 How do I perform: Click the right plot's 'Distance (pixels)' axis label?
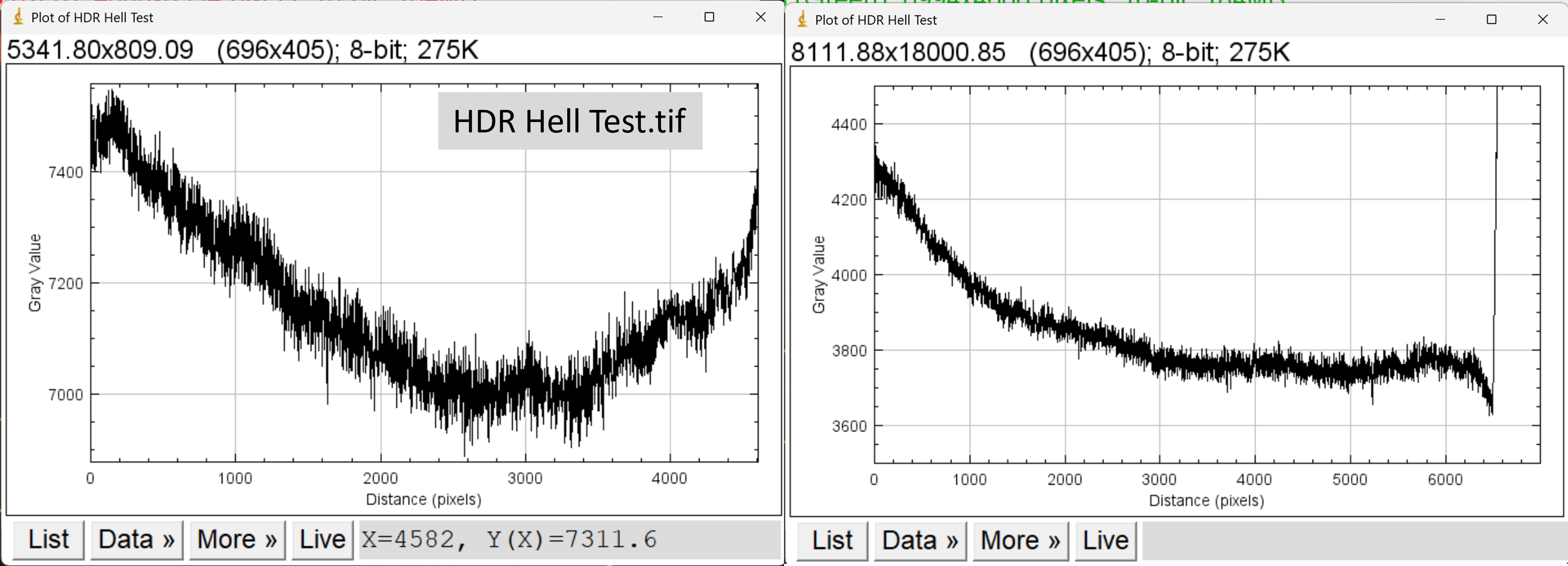click(x=1206, y=501)
